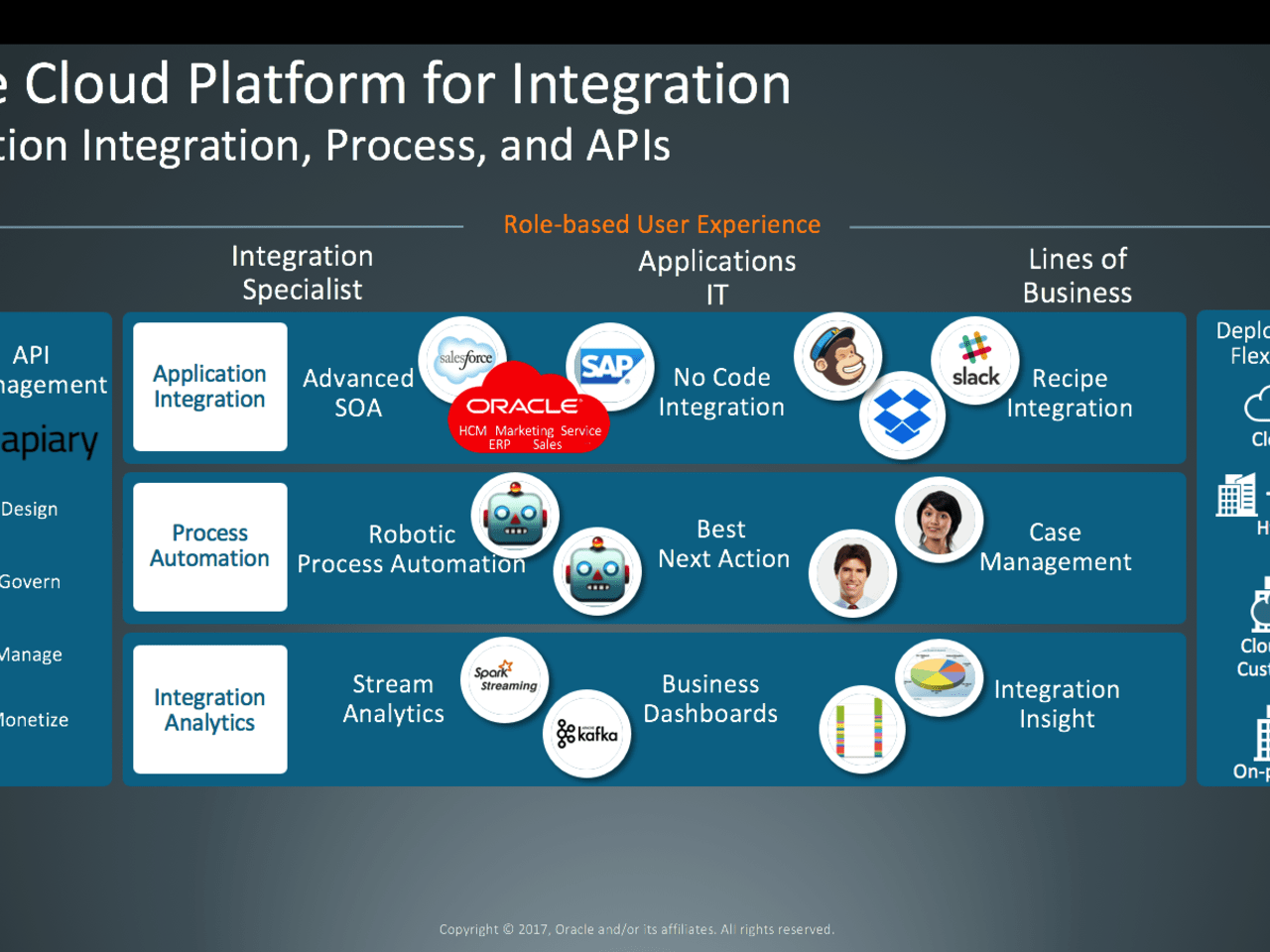Select the Applications IT column header
This screenshot has width=1270, height=952.
[717, 278]
